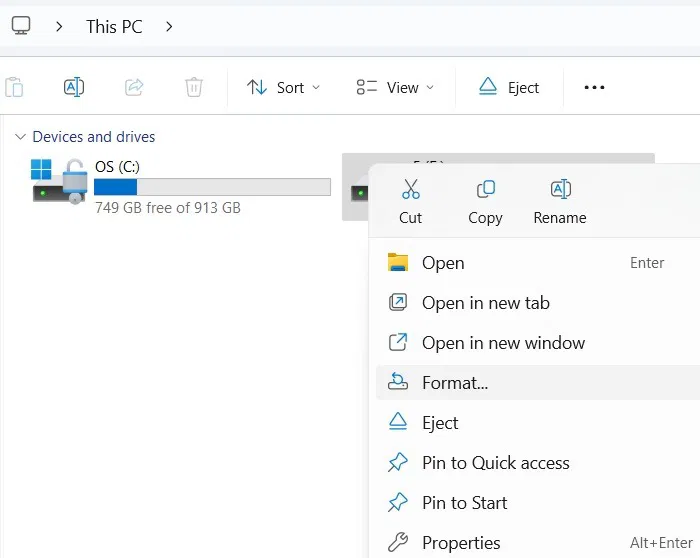Click the See more ellipsis button
Viewport: 700px width, 558px height.
pyautogui.click(x=594, y=88)
